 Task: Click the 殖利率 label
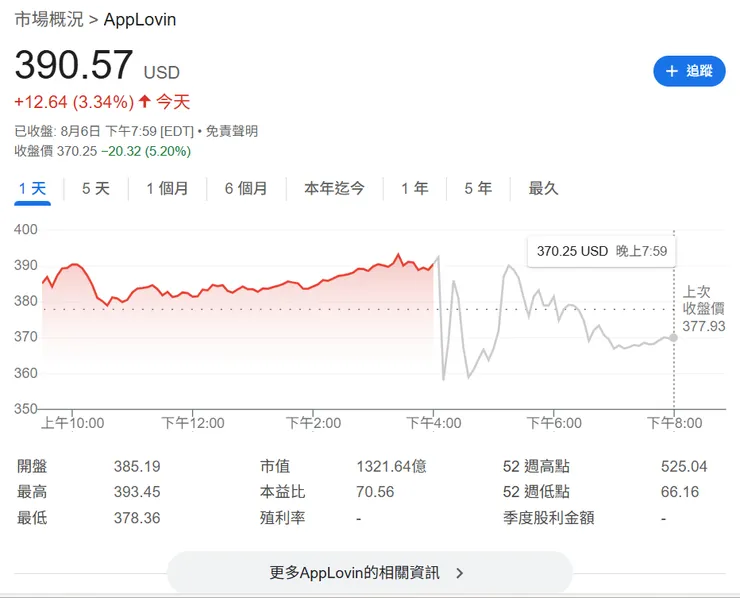coord(282,518)
